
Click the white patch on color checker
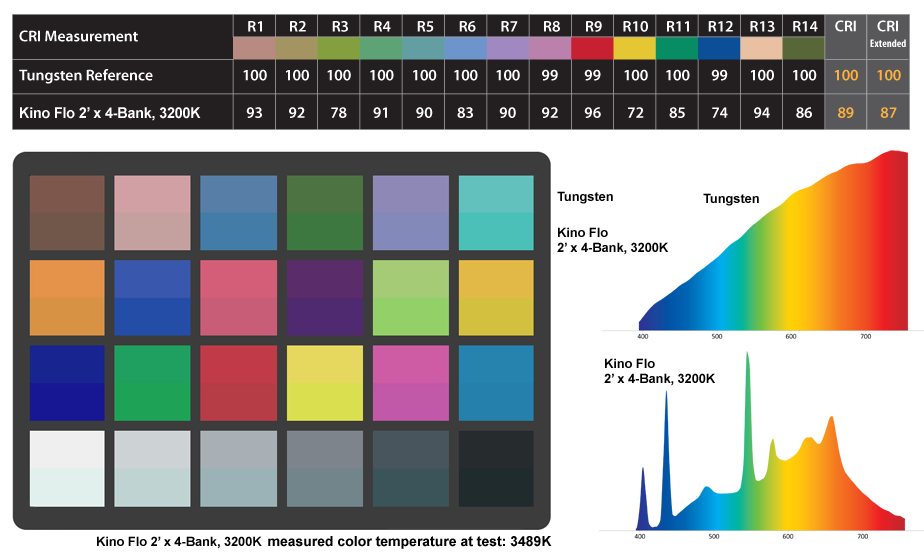pyautogui.click(x=67, y=468)
